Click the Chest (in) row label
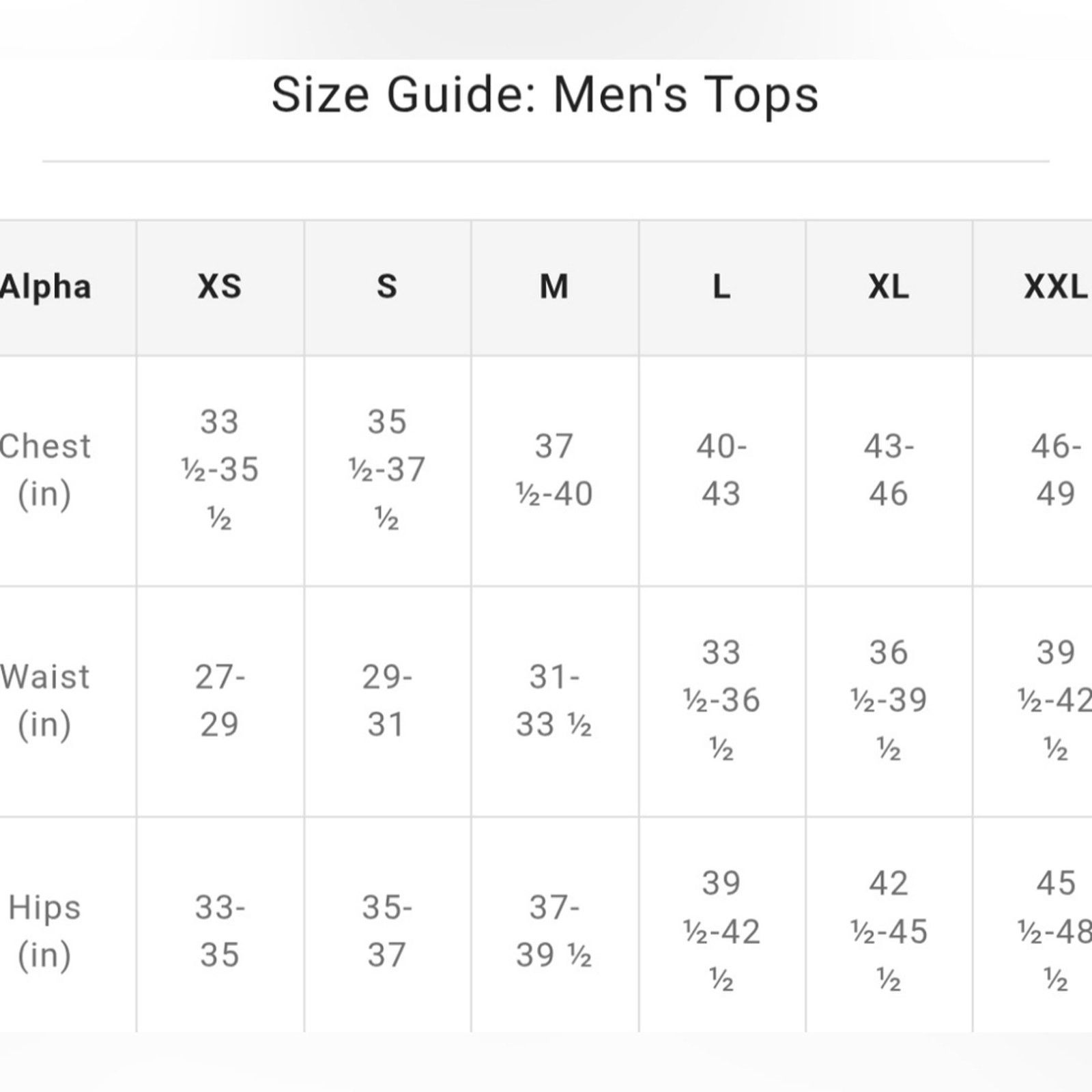The image size is (1092, 1092). 45,470
